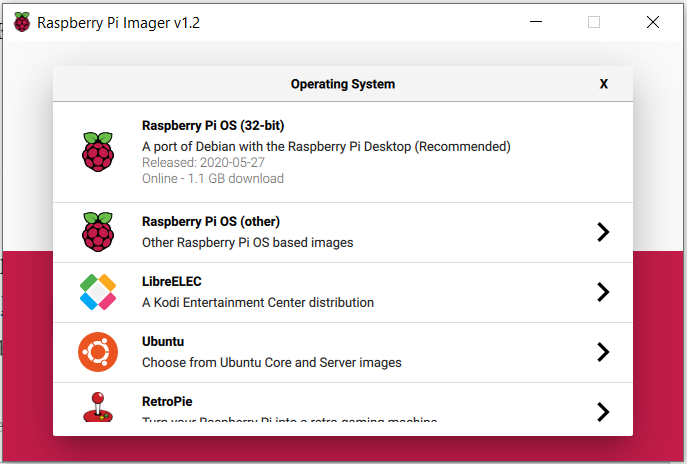Open the LibreELEC entry title
Screen dimensions: 687x464
tap(172, 281)
